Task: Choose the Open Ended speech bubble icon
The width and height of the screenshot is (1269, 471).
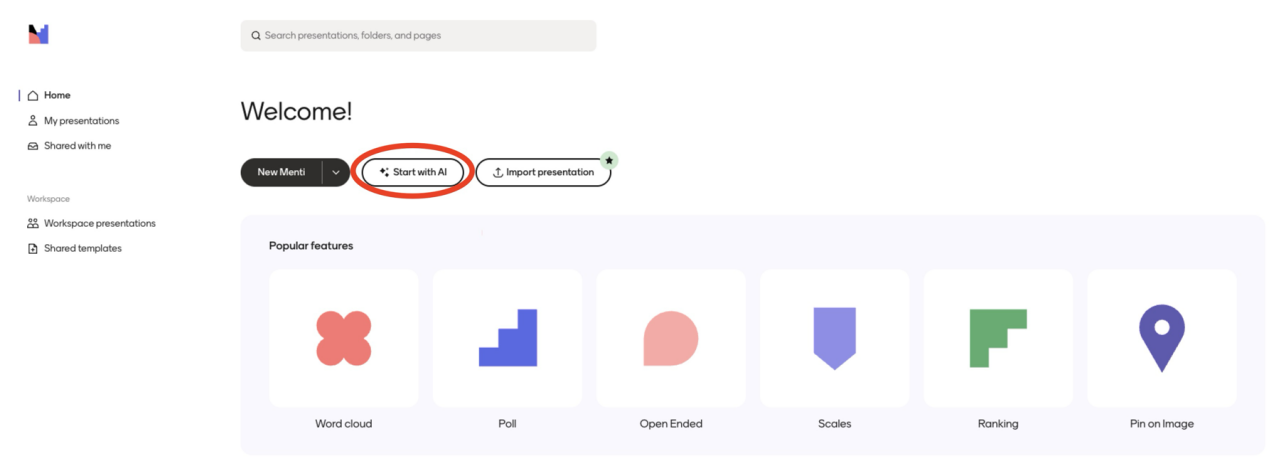Action: 671,338
